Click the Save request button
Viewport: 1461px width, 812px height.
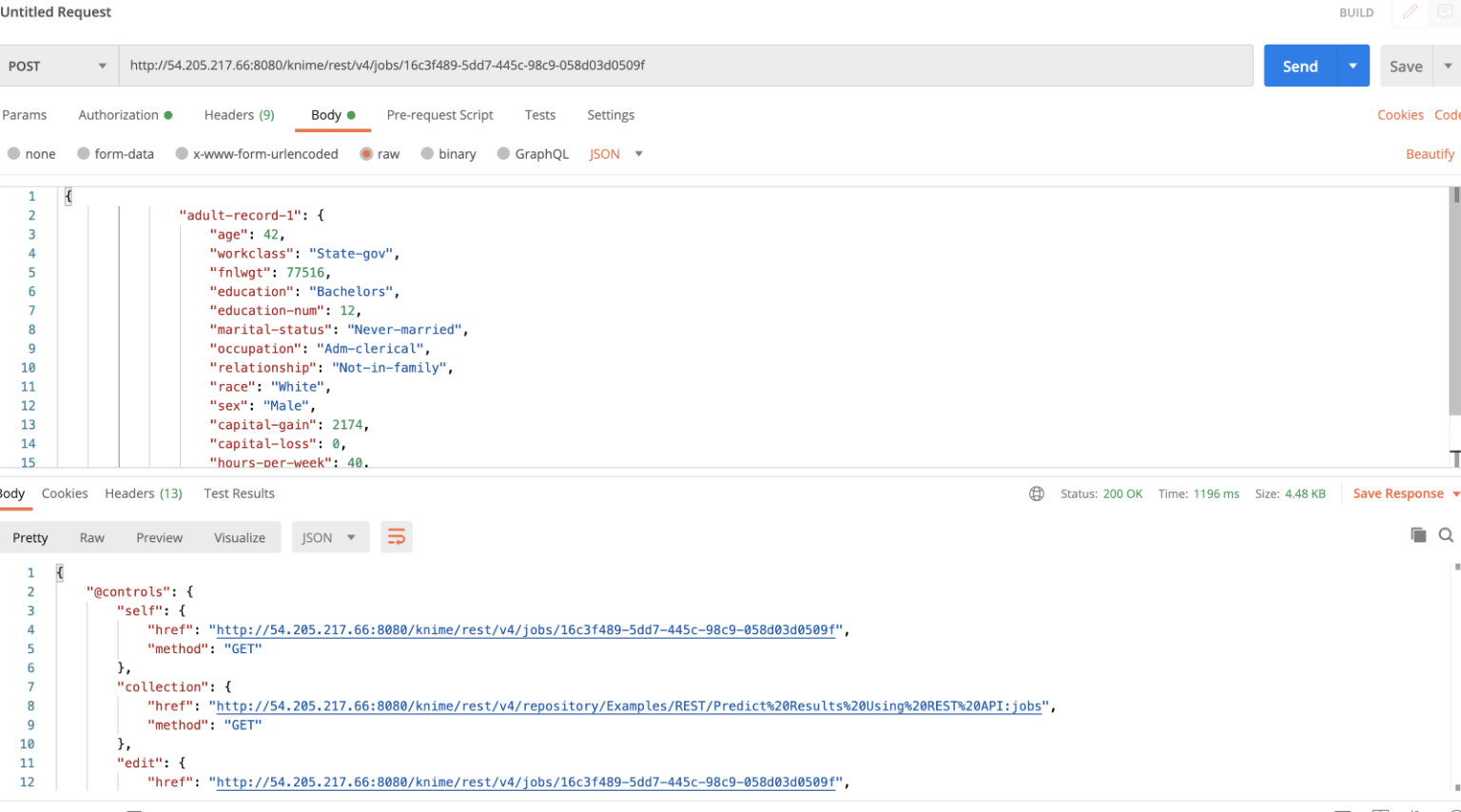point(1406,66)
